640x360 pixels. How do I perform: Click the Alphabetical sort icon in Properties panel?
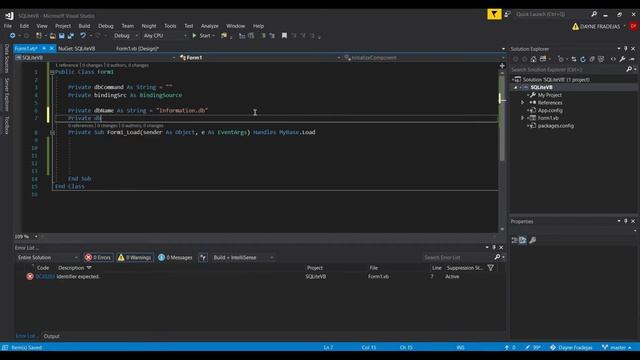(x=523, y=240)
